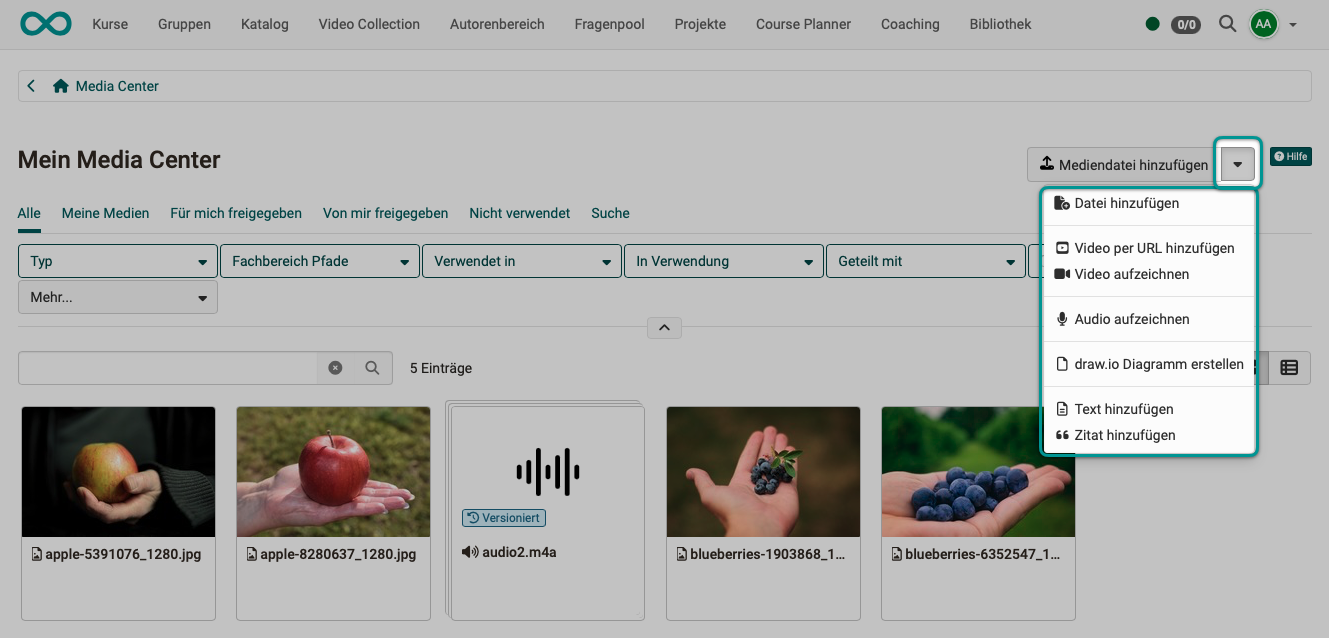Image resolution: width=1329 pixels, height=638 pixels.
Task: Click the Hilfe button
Action: click(x=1290, y=156)
